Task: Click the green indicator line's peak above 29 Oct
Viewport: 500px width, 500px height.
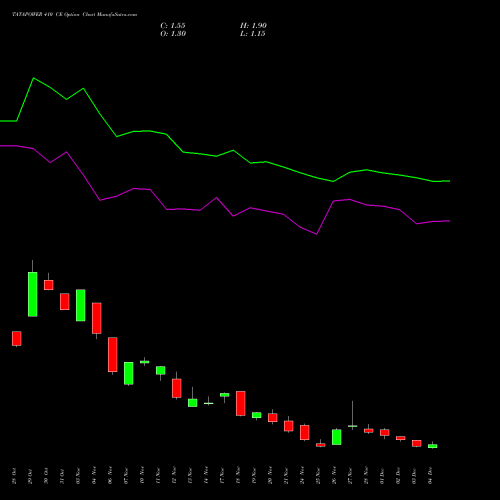Action: (33, 78)
